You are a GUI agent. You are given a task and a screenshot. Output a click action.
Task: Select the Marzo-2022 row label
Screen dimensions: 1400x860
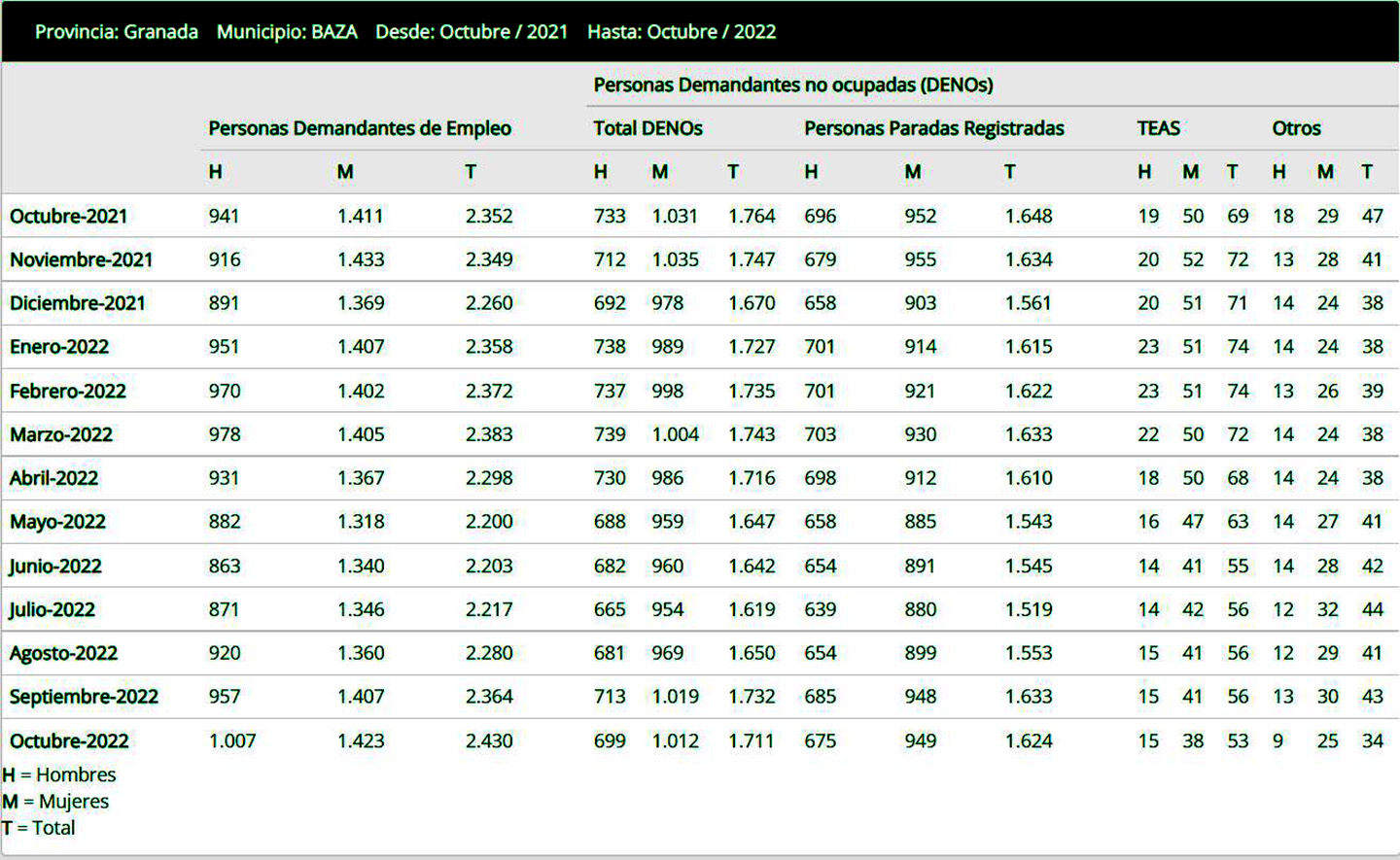click(61, 434)
